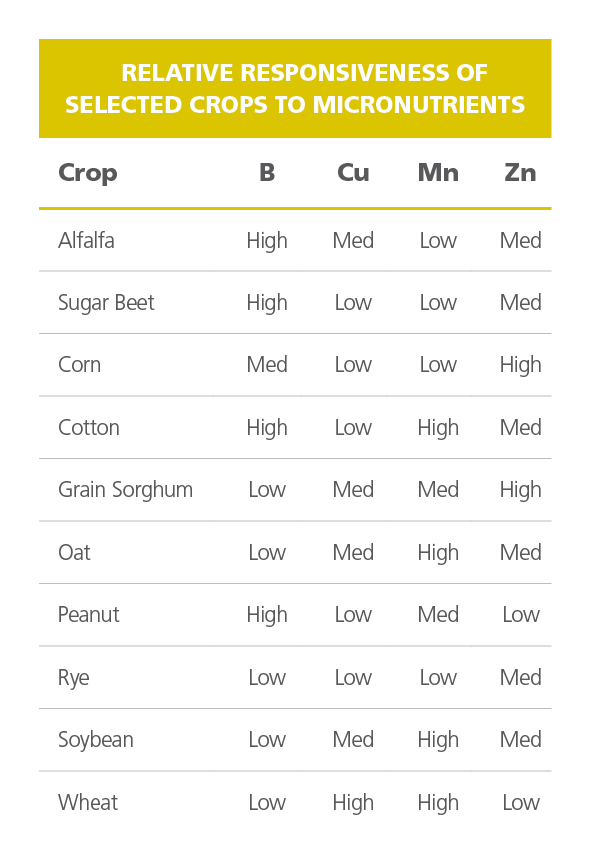
Task: Click Corn's Zn value High
Action: pos(520,366)
